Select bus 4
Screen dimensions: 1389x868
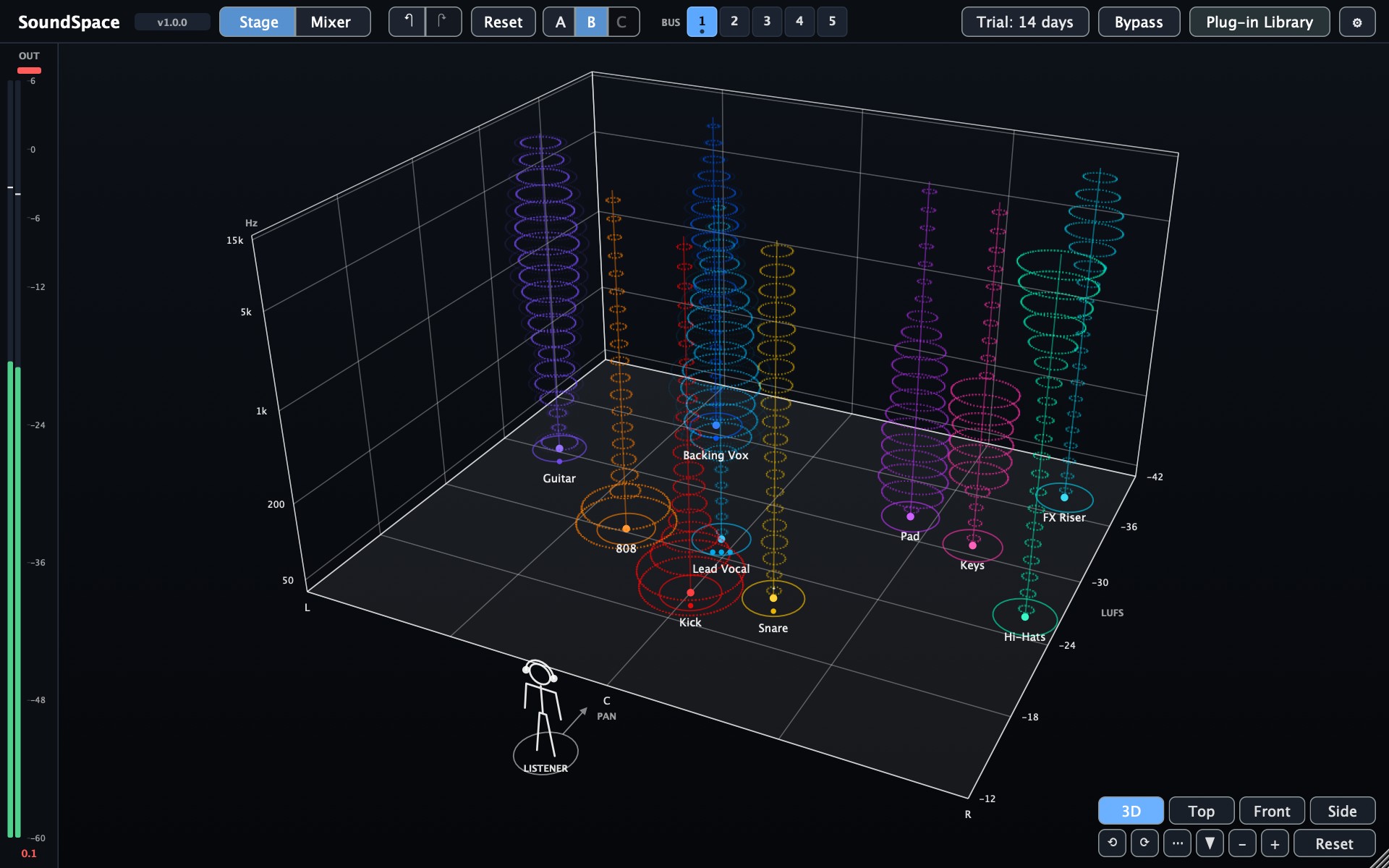[x=799, y=22]
